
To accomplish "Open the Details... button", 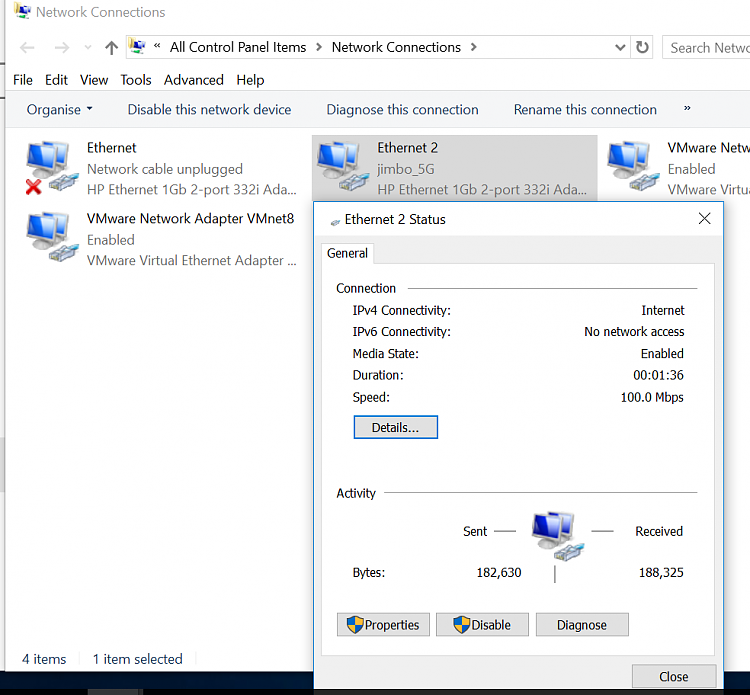I will (396, 427).
